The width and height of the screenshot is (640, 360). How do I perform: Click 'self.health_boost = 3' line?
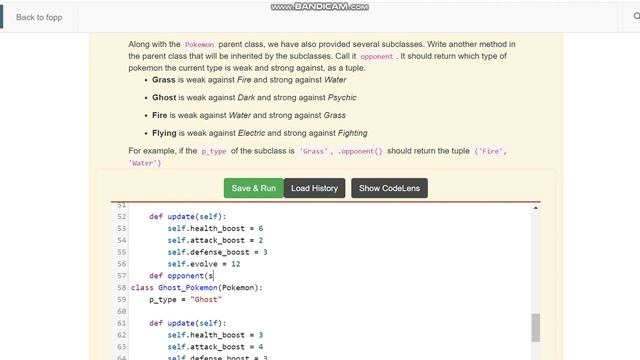coord(215,335)
